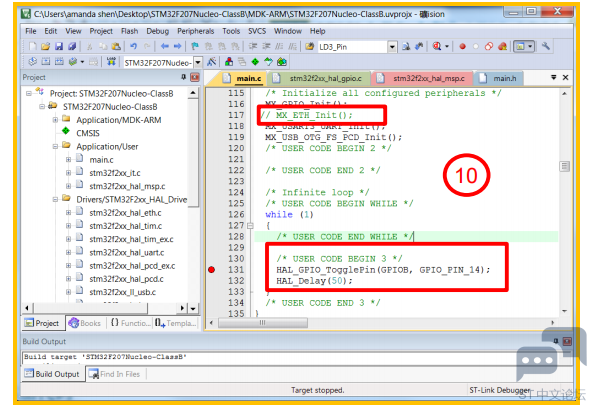The image size is (595, 410).
Task: Select stm32f2xx_it.c in the project tree
Action: coord(115,173)
